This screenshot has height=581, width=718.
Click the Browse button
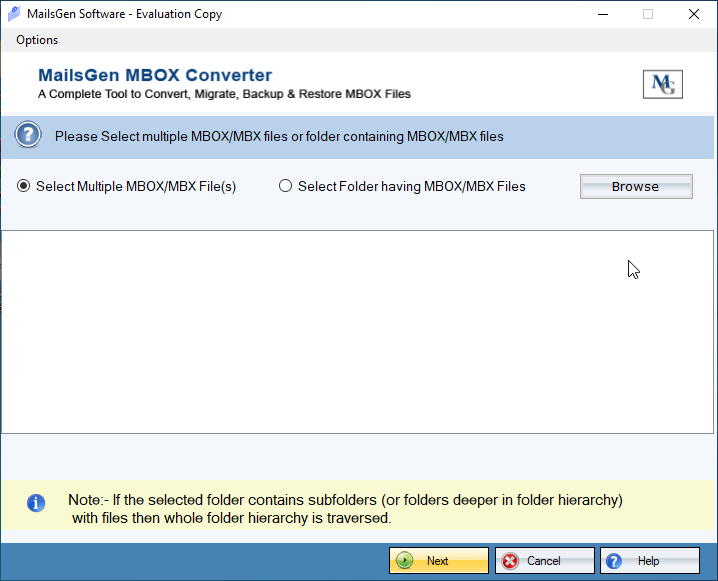636,186
